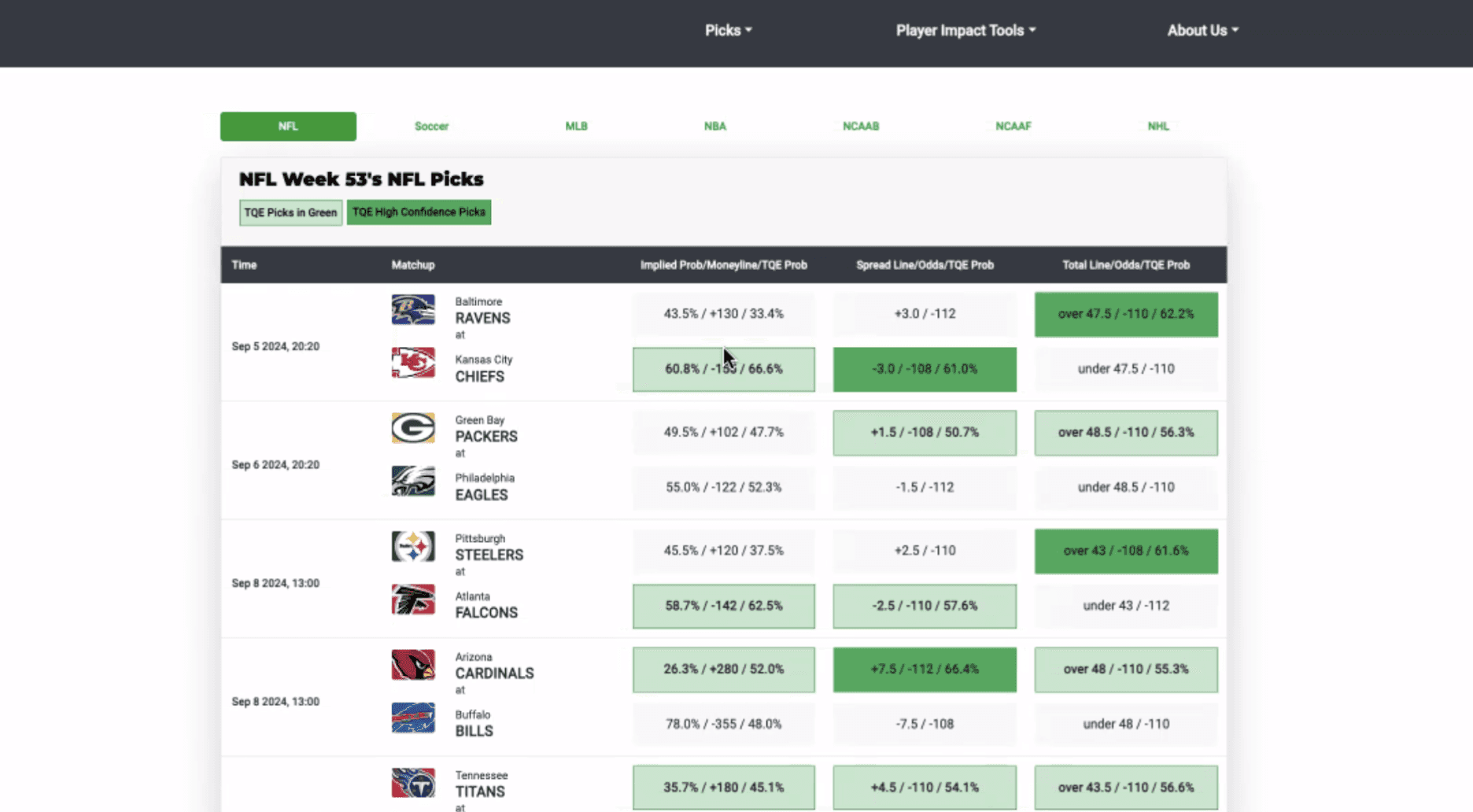Screen dimensions: 1473x812
Task: Switch to the NBA tab
Action: point(715,126)
